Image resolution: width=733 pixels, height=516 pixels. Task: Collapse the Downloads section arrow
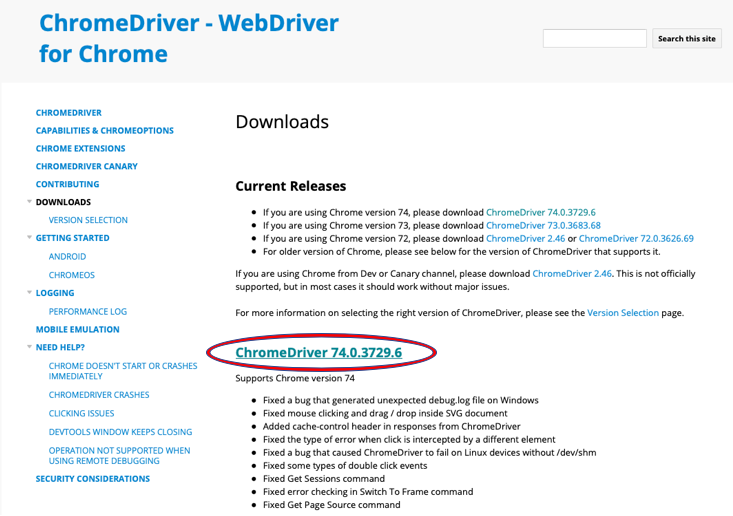point(29,201)
